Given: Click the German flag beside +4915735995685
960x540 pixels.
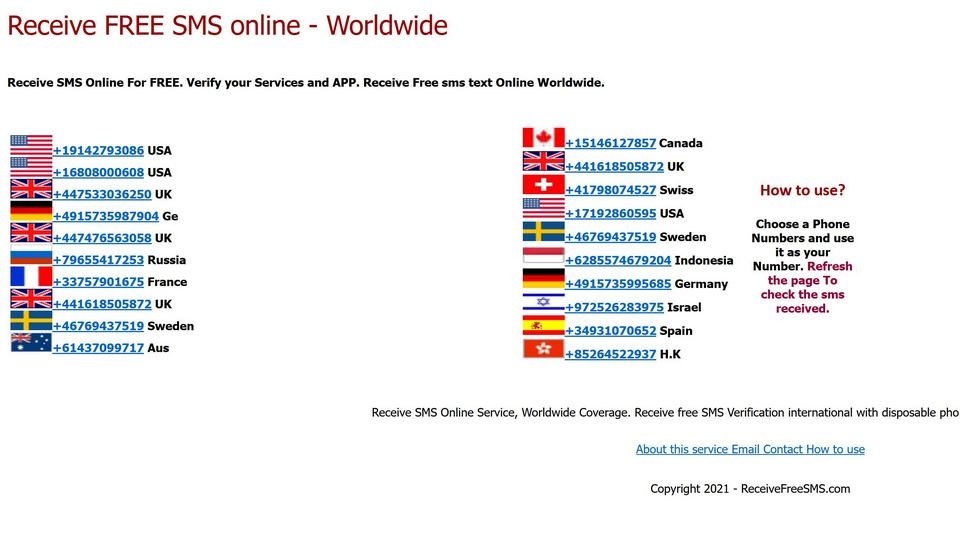Looking at the screenshot, I should [x=544, y=279].
